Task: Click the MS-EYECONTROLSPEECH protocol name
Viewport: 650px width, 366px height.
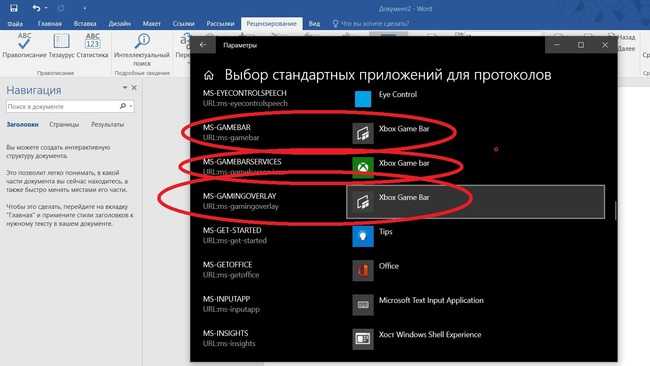Action: (x=245, y=93)
